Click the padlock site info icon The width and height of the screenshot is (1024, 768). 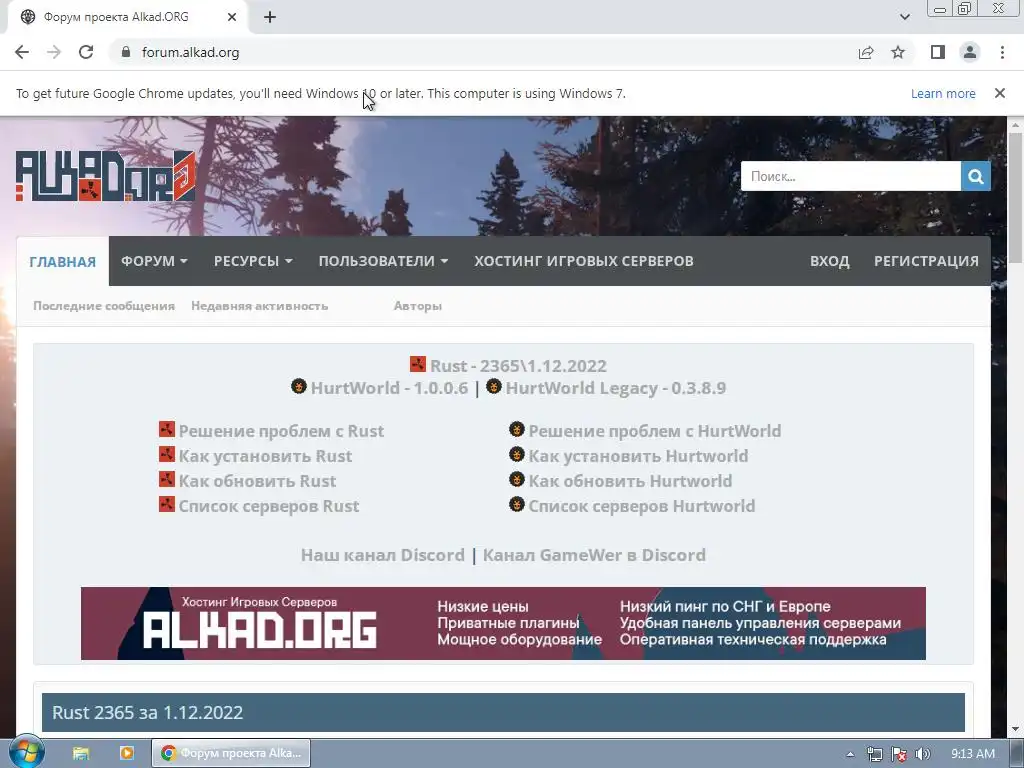pyautogui.click(x=126, y=52)
